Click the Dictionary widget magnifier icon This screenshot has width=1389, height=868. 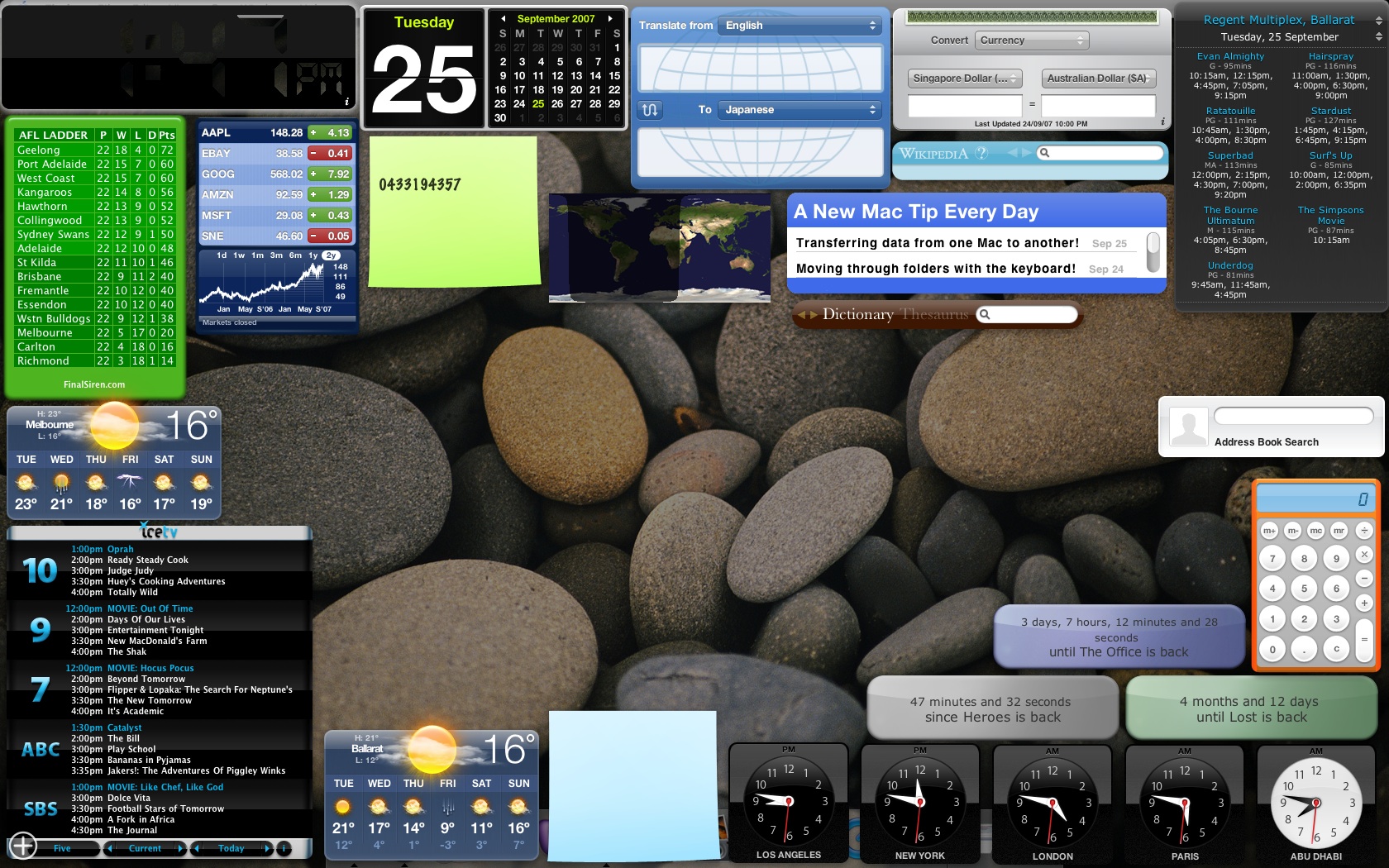(984, 314)
